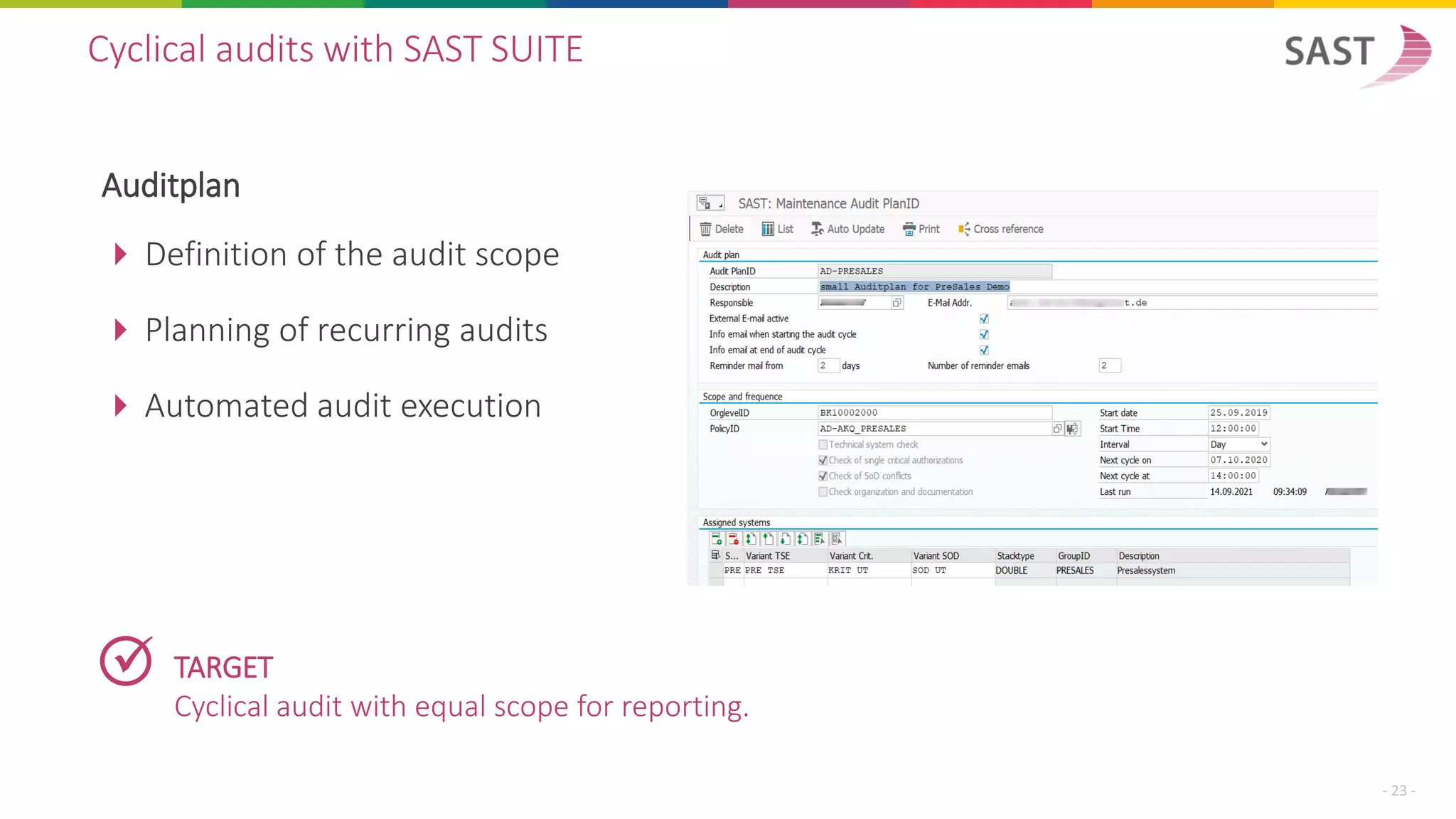Viewport: 1456px width, 819px height.
Task: Select the DOUBLE stacktype cell
Action: point(1025,570)
